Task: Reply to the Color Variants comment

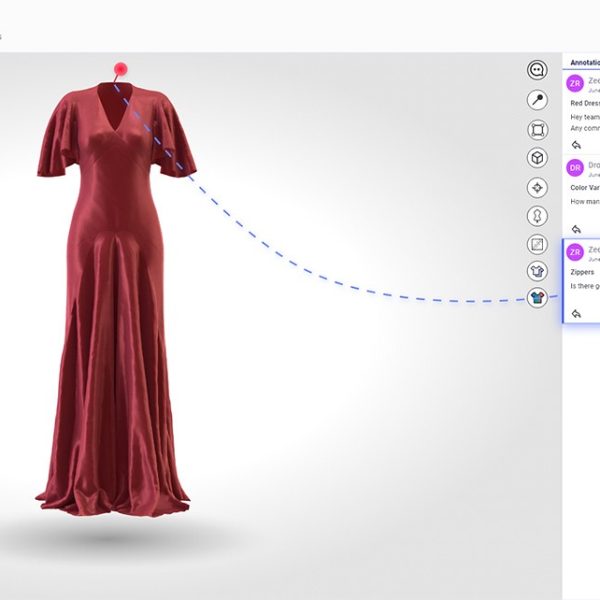Action: coord(575,229)
